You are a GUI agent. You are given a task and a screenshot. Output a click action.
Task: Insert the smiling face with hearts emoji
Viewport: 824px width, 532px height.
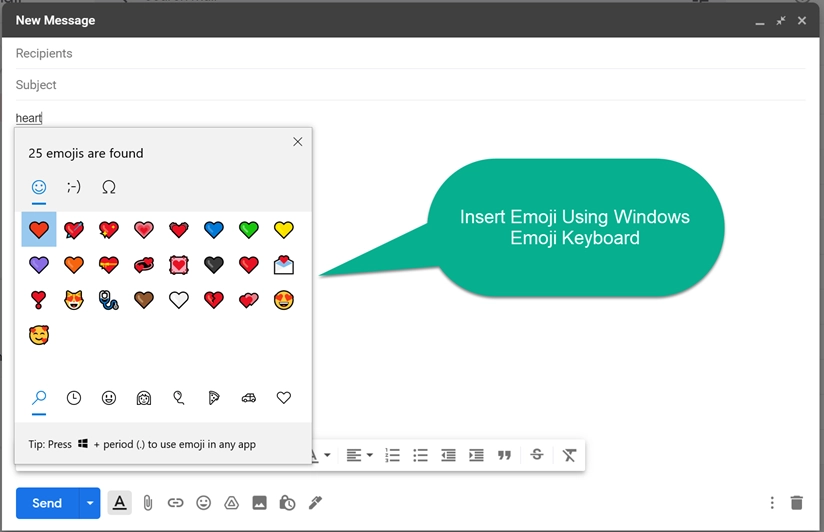39,335
